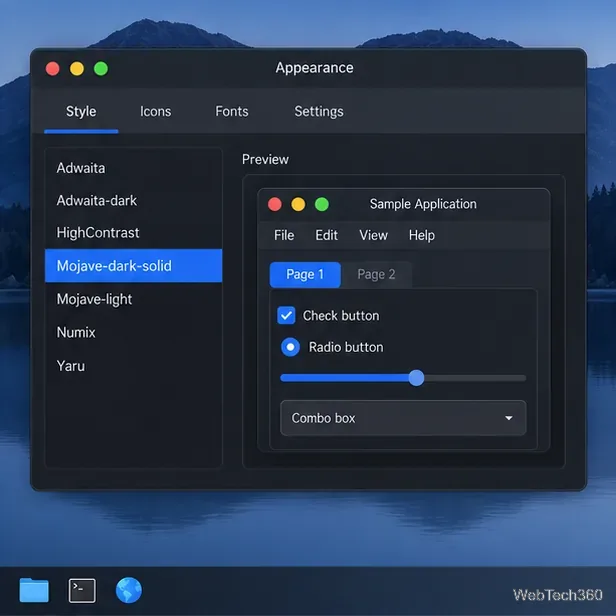Switch to Page 2 tab in preview
The image size is (616, 616).
point(376,275)
